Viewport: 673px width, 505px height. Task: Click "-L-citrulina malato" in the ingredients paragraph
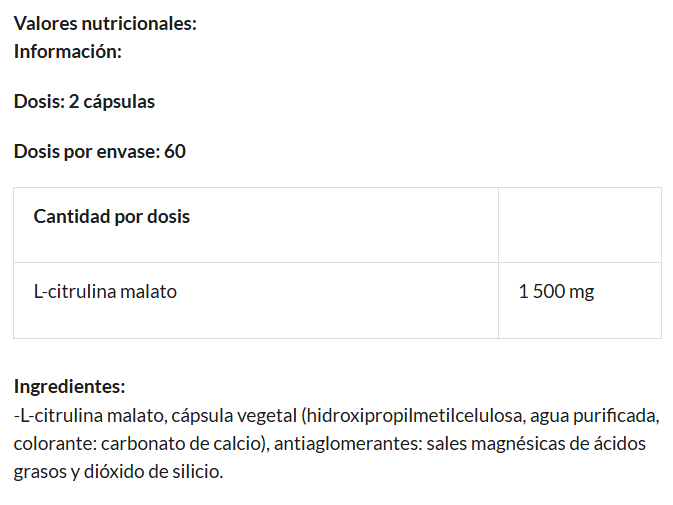[90, 415]
